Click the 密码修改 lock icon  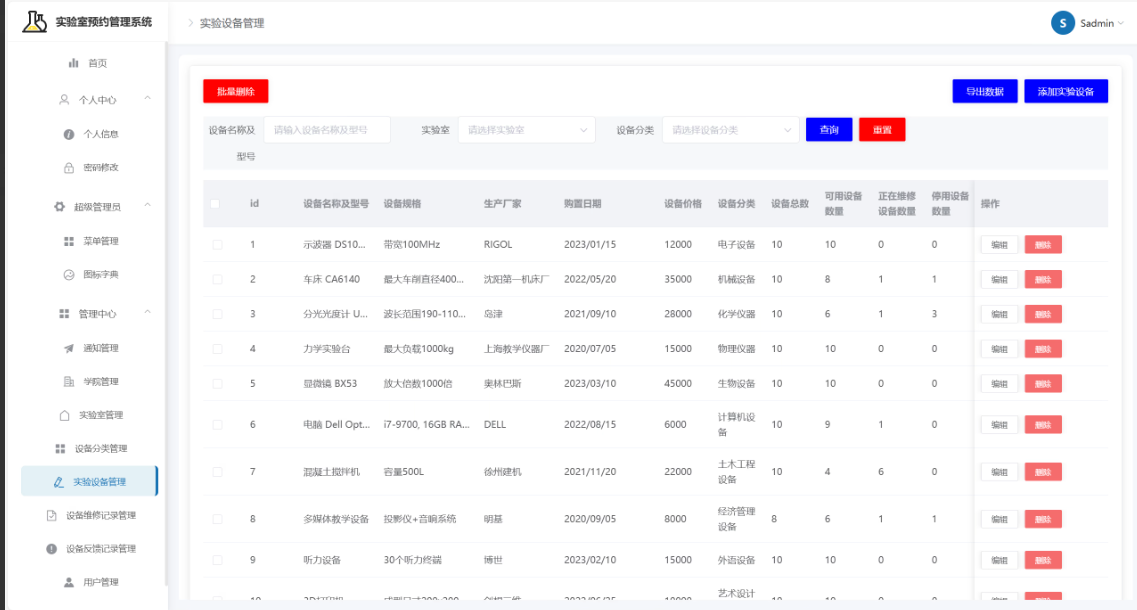(69, 168)
